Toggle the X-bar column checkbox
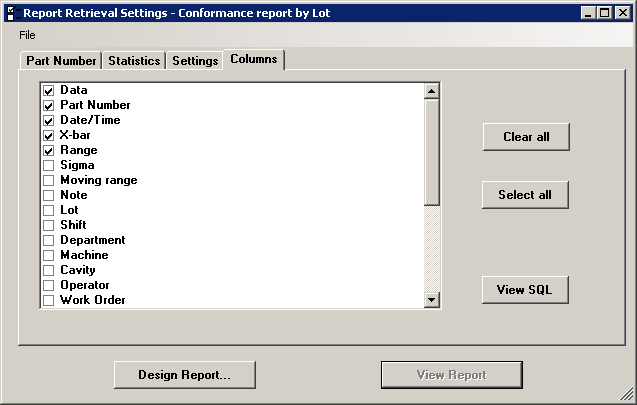 click(48, 135)
